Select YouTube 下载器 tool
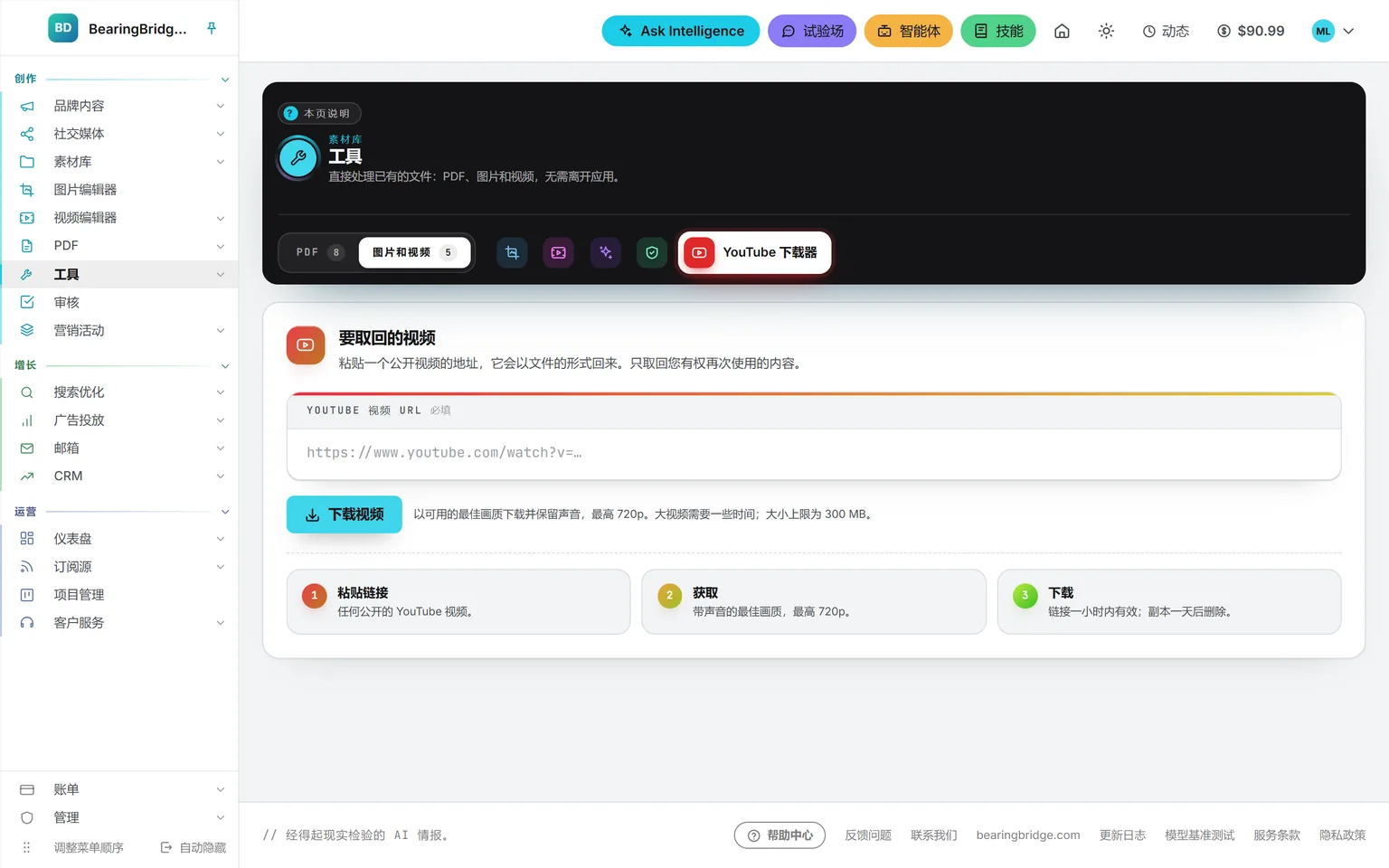This screenshot has height=868, width=1389. click(x=754, y=252)
